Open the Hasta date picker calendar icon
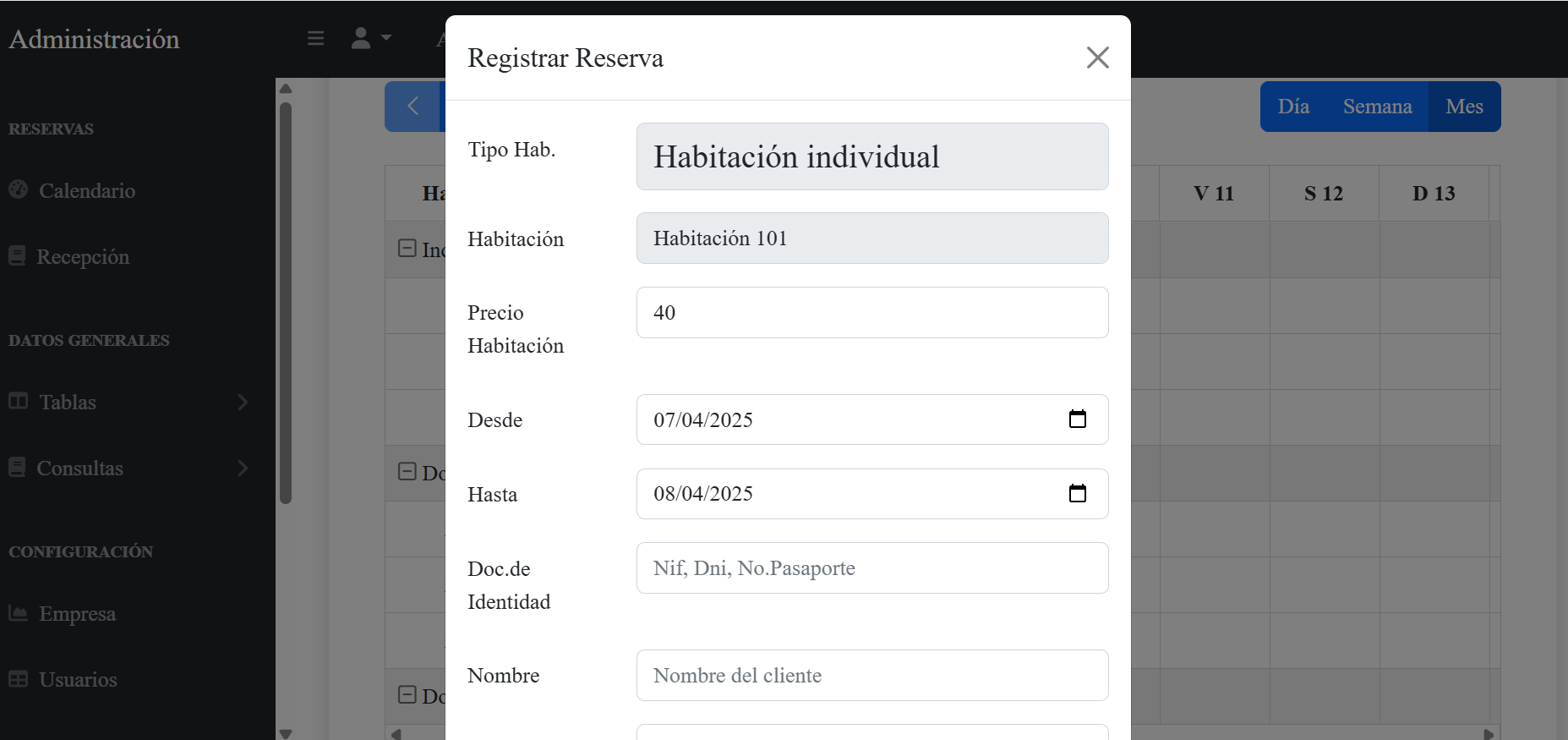Viewport: 1568px width, 740px height. (1077, 494)
